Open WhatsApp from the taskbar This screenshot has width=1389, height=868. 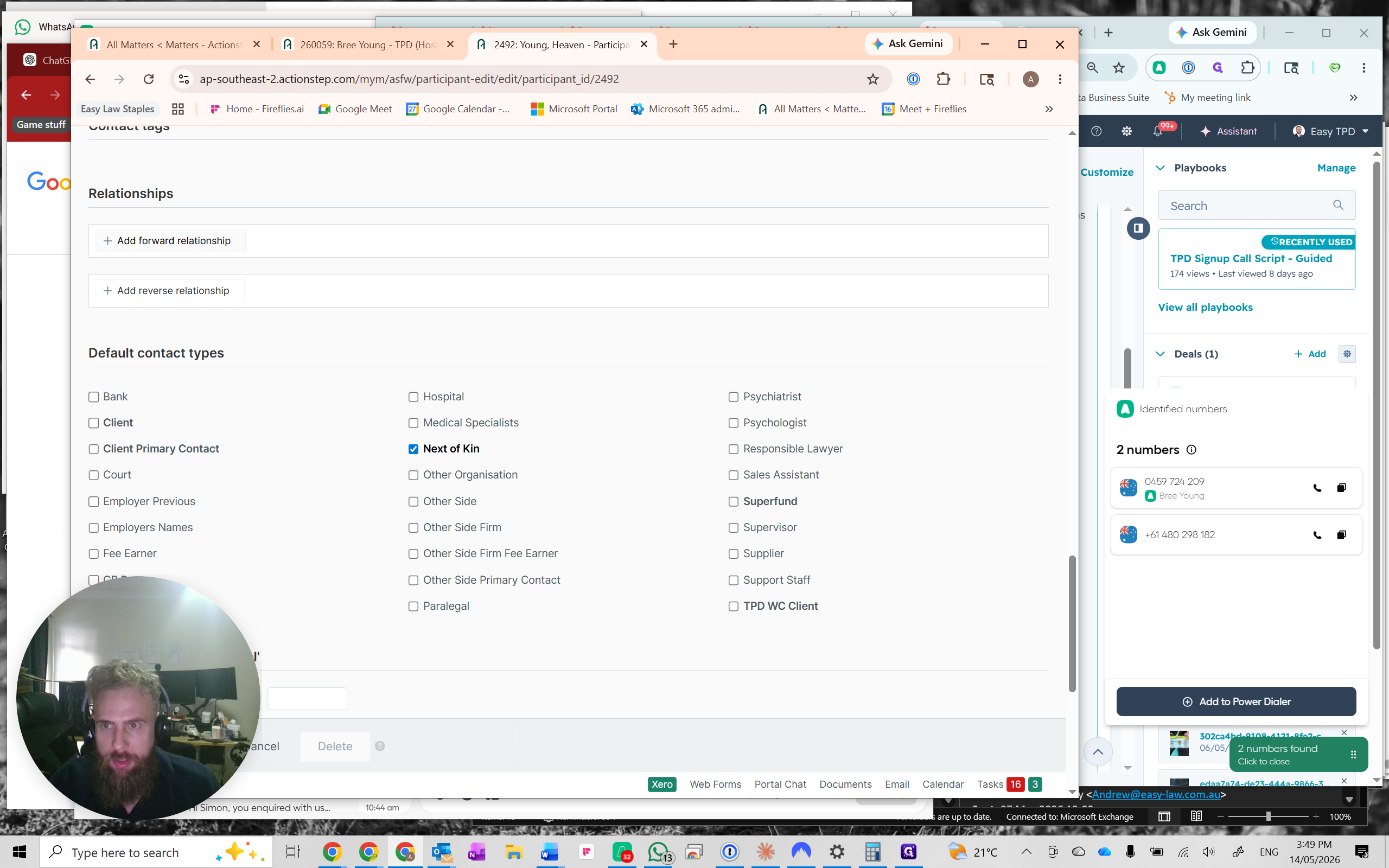pos(659,852)
